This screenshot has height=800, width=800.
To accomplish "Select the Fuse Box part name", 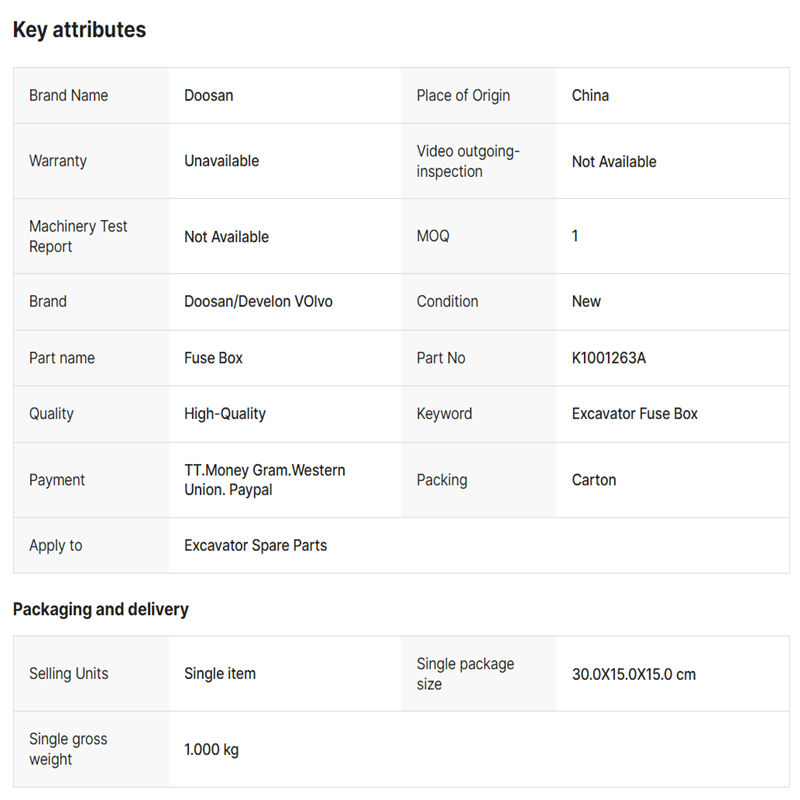I will click(213, 358).
